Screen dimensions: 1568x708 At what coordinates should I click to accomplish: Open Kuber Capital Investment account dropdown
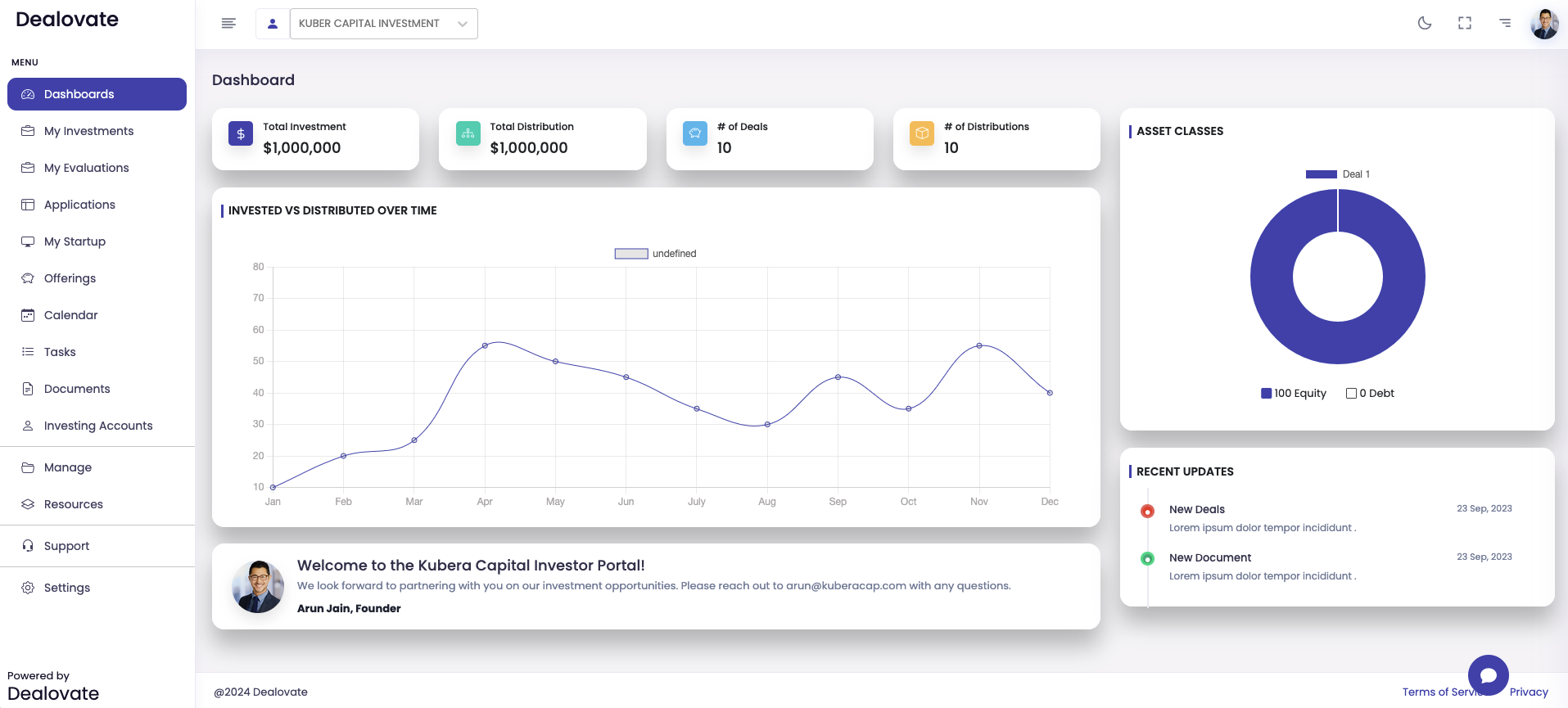[383, 24]
